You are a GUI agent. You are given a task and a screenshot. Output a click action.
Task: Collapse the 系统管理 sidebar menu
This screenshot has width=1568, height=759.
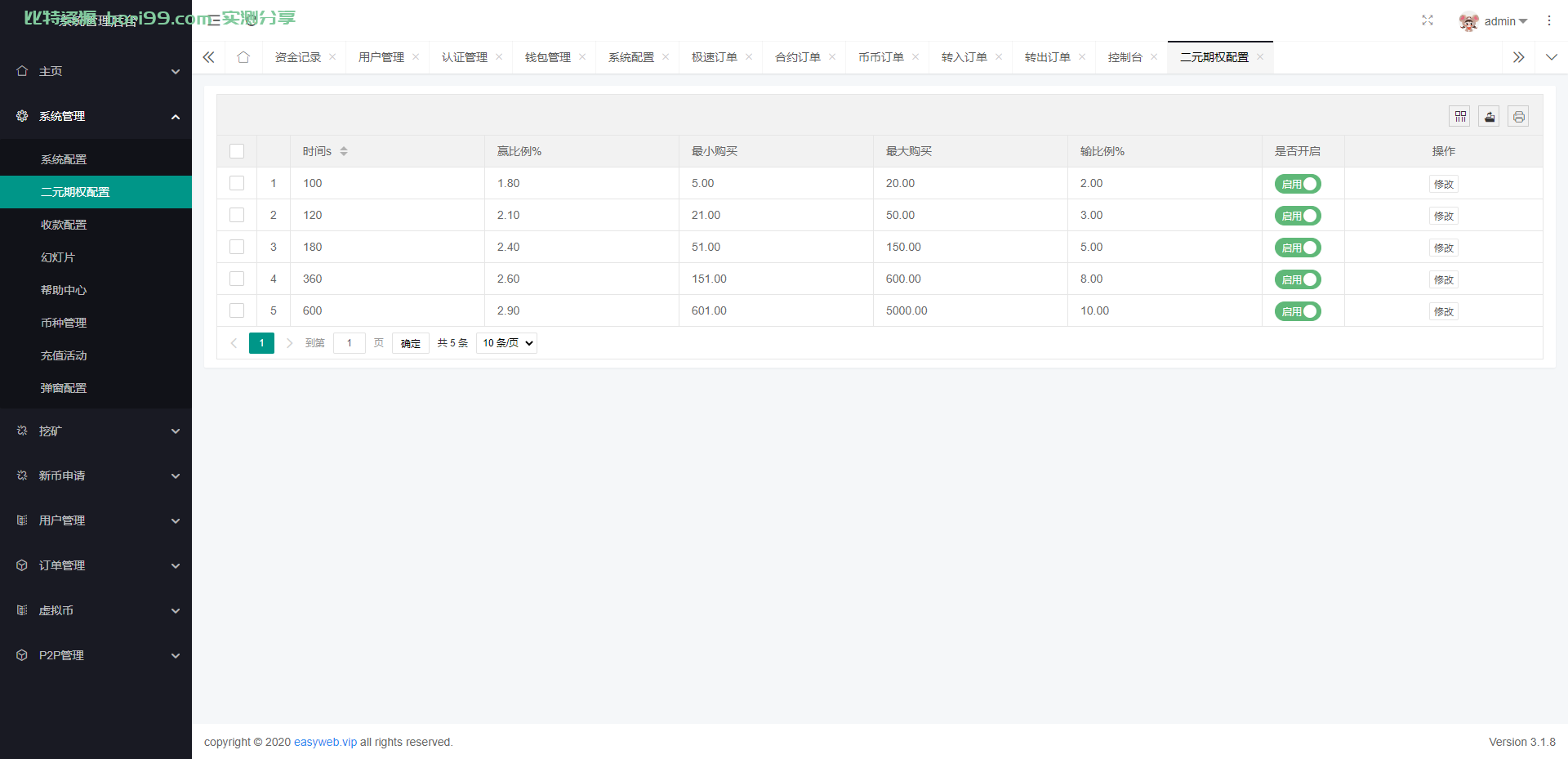click(x=96, y=116)
